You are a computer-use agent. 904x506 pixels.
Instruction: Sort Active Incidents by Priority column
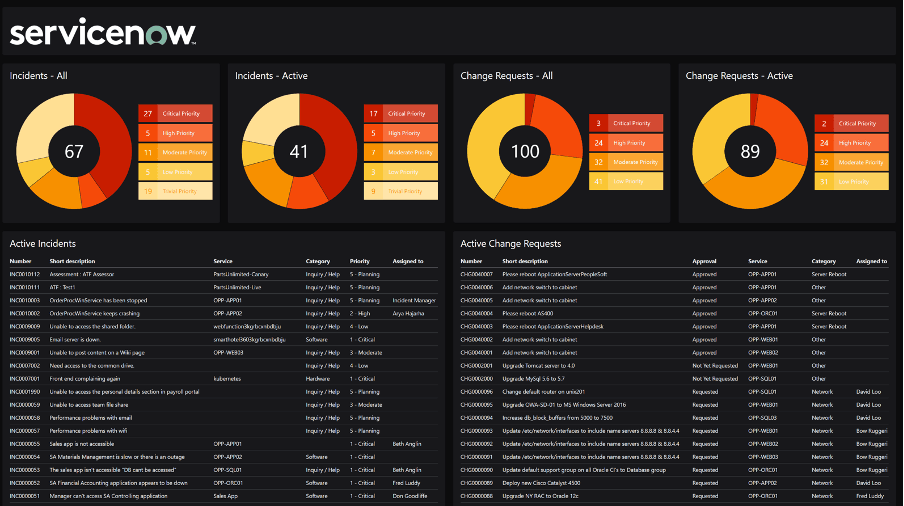pos(359,261)
